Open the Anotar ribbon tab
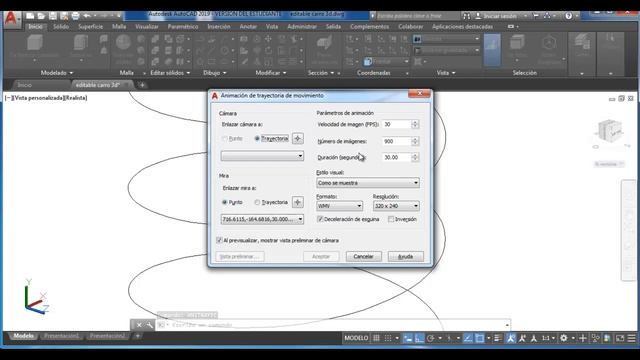640x360 pixels. 248,27
